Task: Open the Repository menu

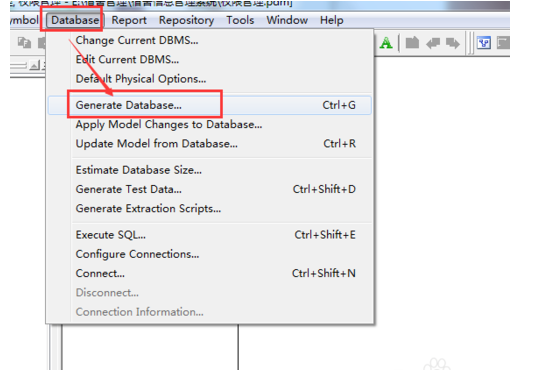Action: (186, 20)
